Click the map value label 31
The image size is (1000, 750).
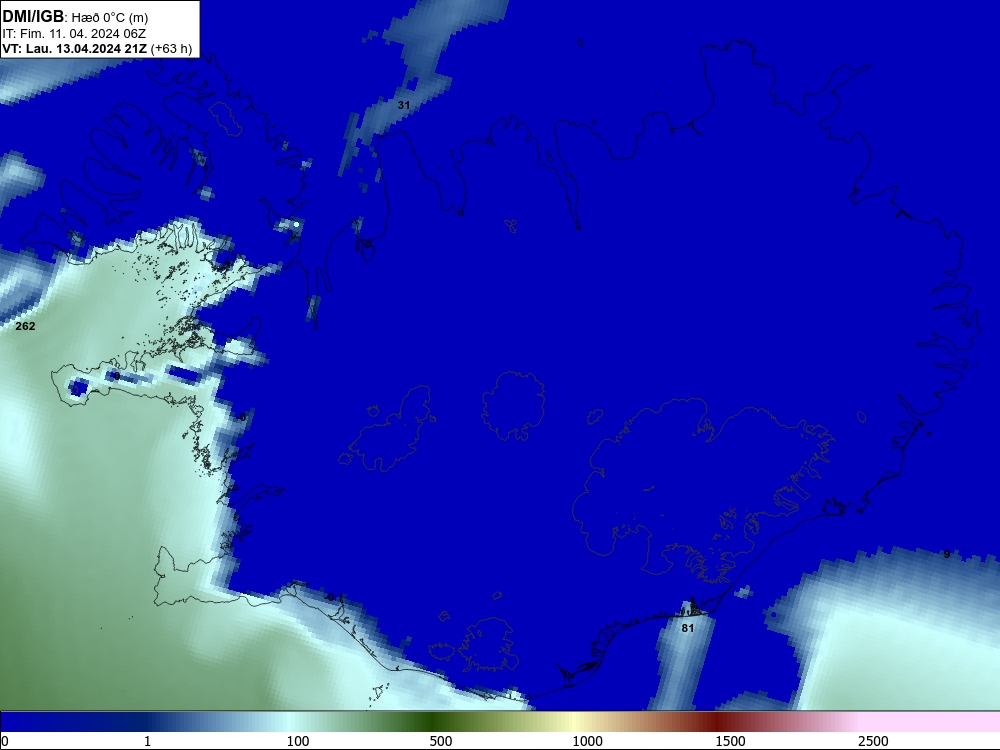pos(404,105)
